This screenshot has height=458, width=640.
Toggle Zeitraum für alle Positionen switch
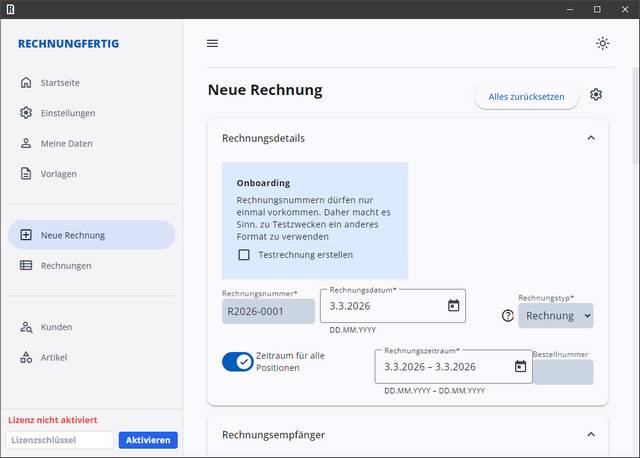(238, 361)
